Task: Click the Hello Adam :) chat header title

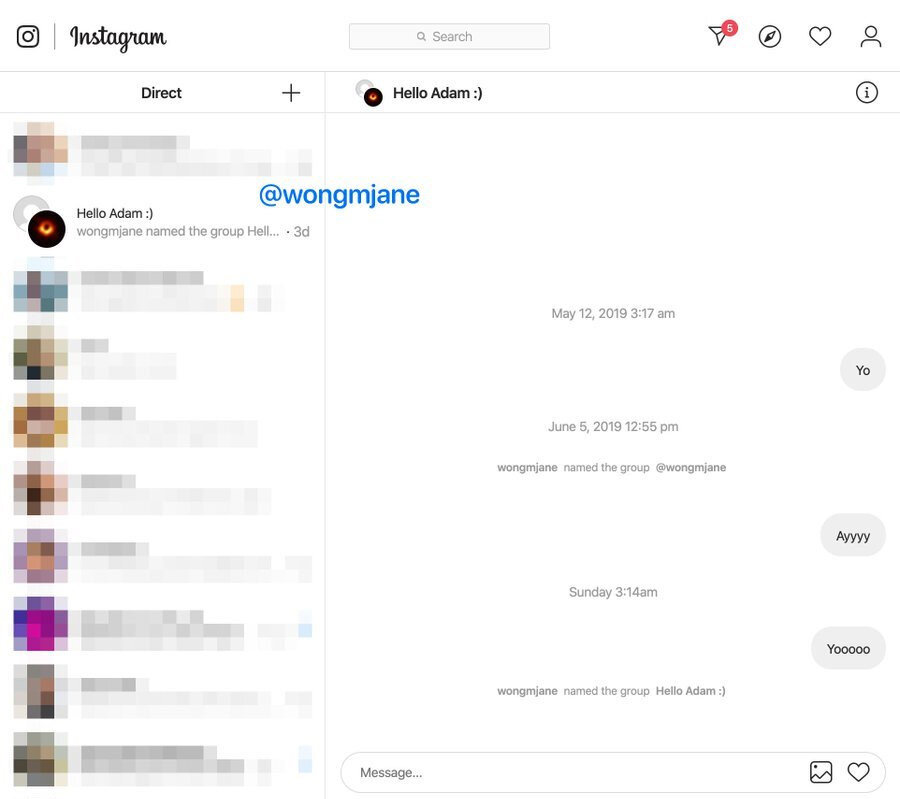Action: coord(437,93)
